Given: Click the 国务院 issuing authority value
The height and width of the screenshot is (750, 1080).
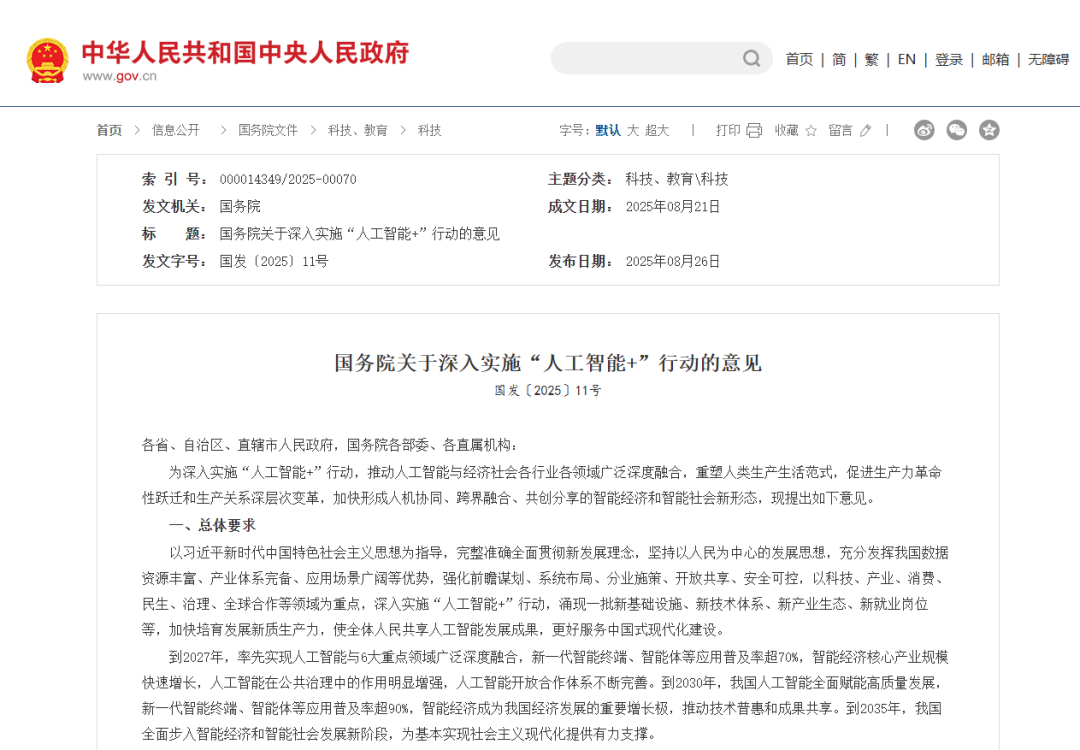Looking at the screenshot, I should click(240, 207).
